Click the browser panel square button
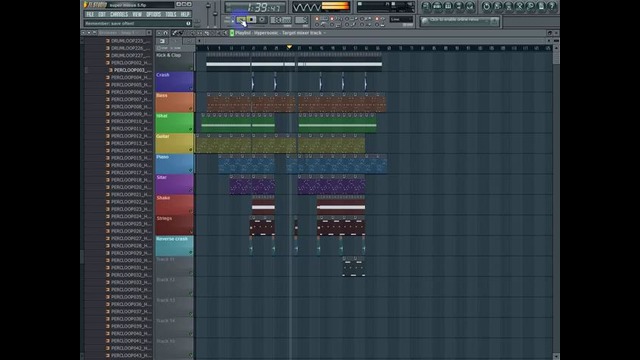This screenshot has width=640, height=360. (x=149, y=33)
